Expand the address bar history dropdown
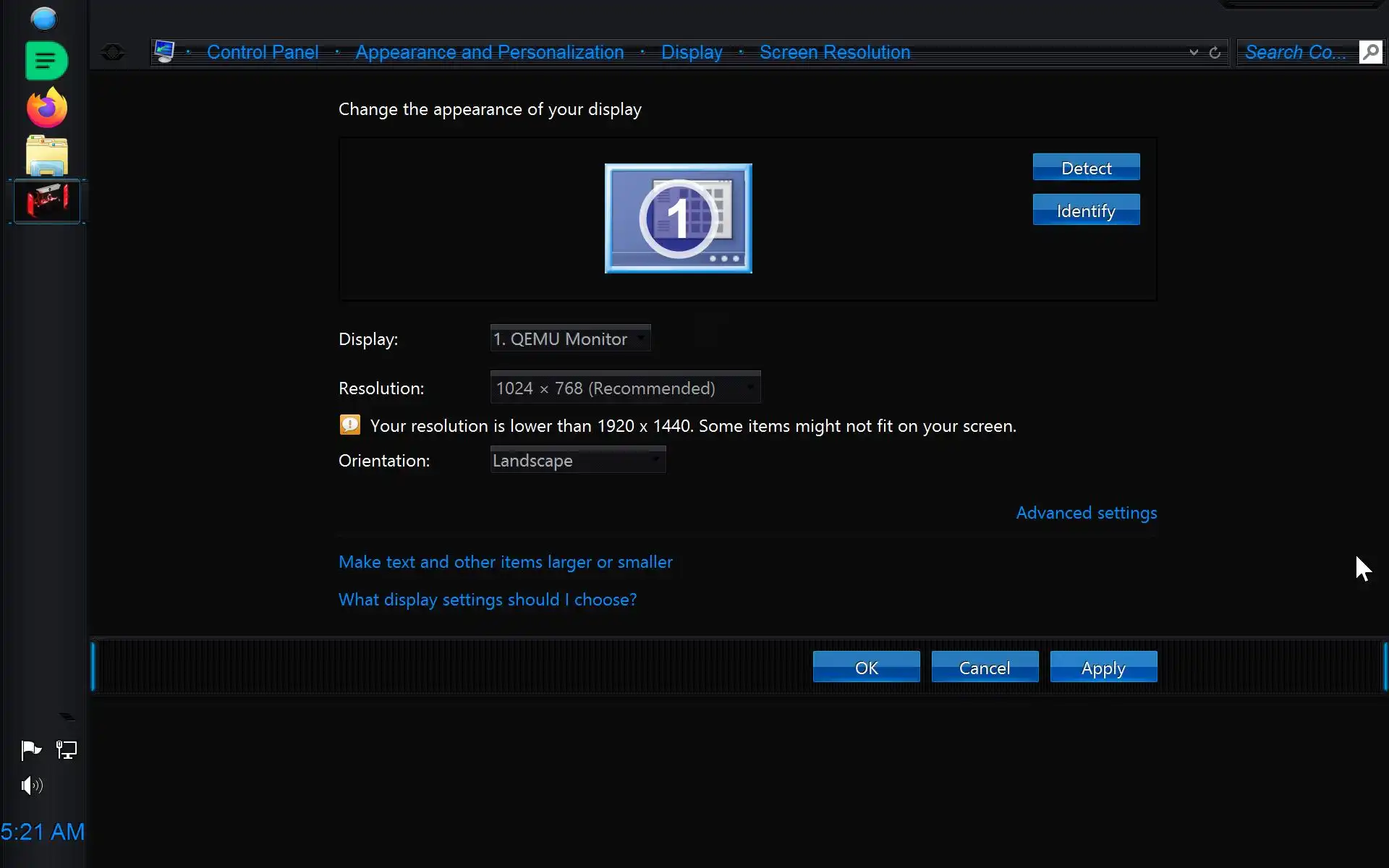Image resolution: width=1389 pixels, height=868 pixels. (x=1194, y=53)
